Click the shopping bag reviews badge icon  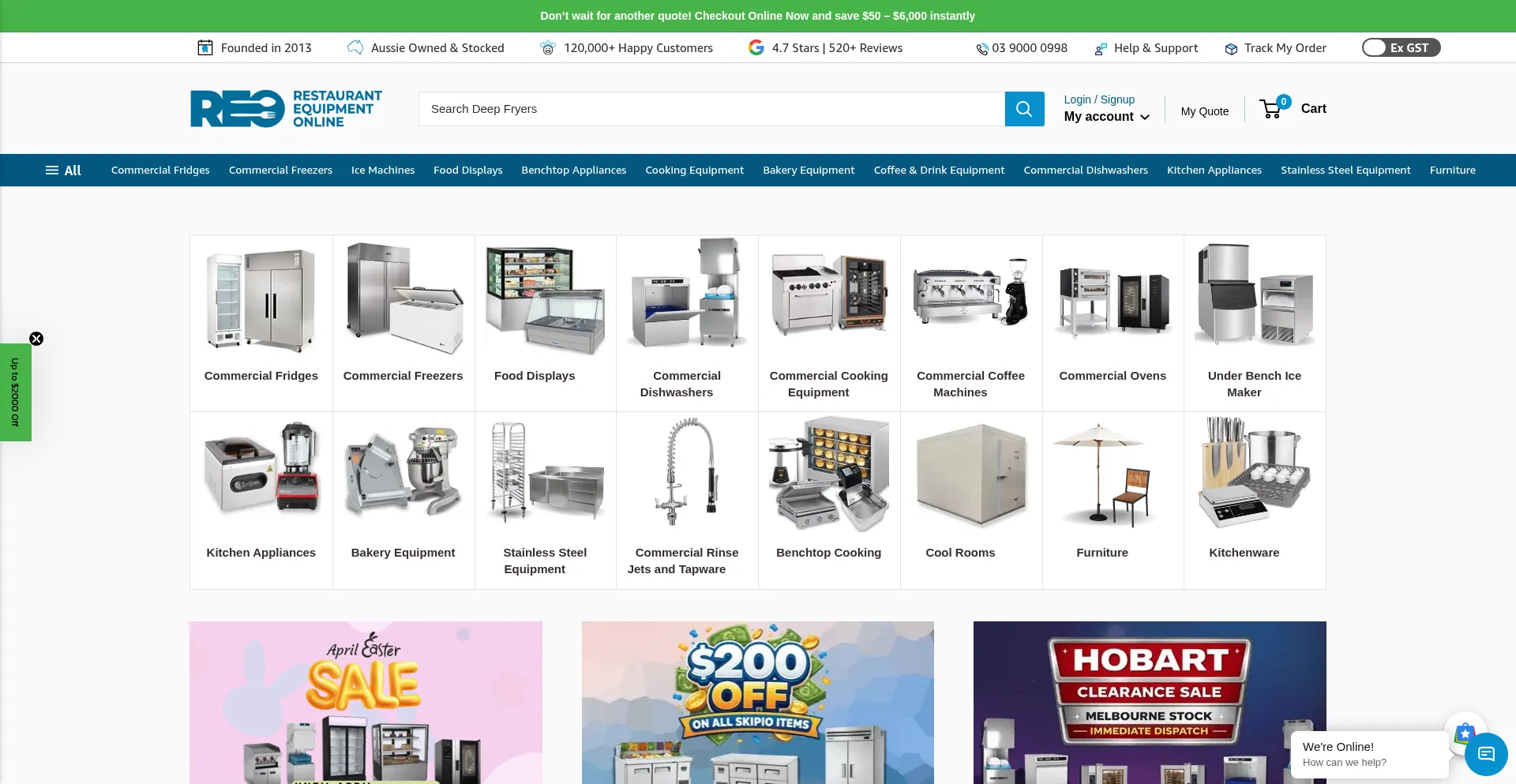coord(1465,733)
